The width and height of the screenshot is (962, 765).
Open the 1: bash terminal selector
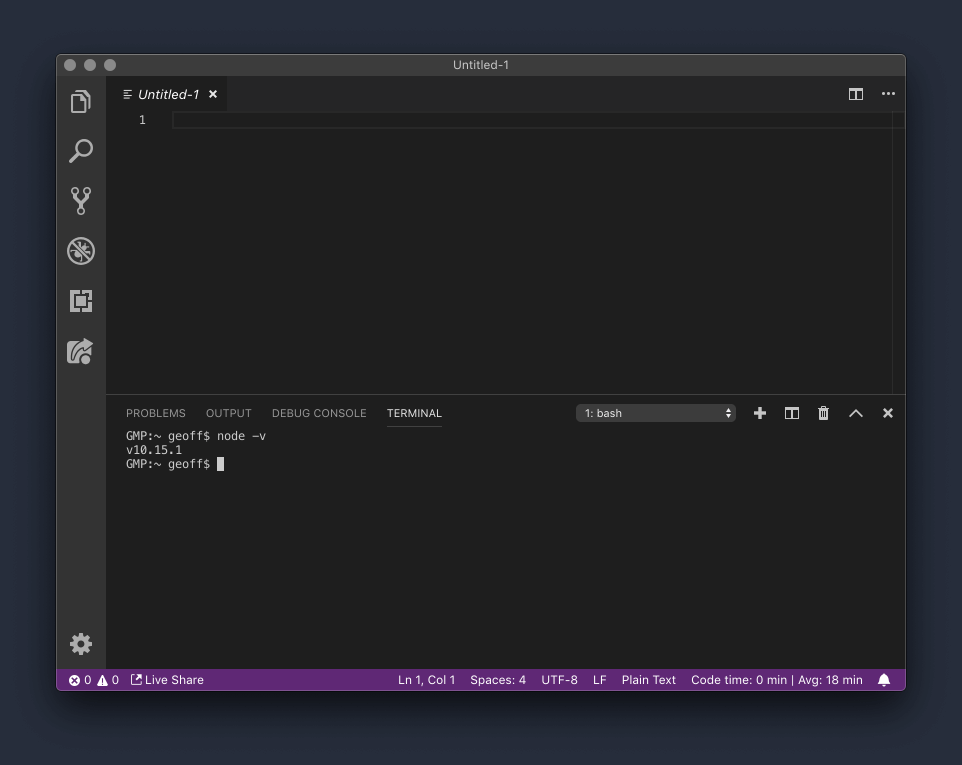(x=655, y=413)
